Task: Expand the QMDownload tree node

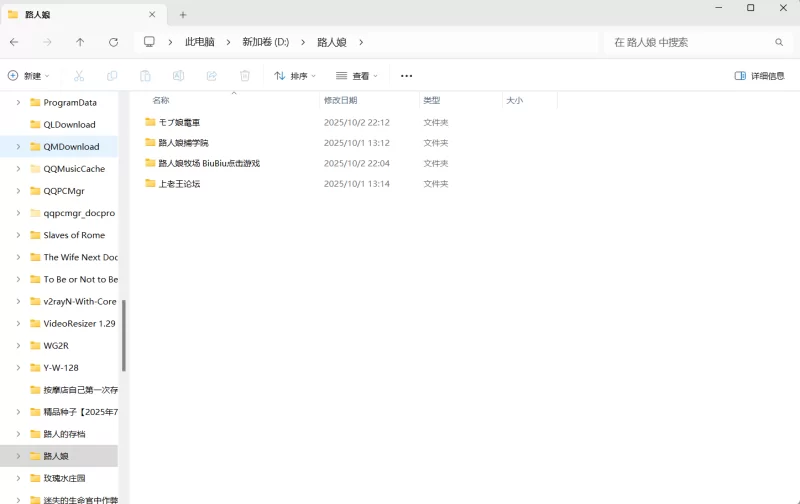Action: [x=18, y=146]
